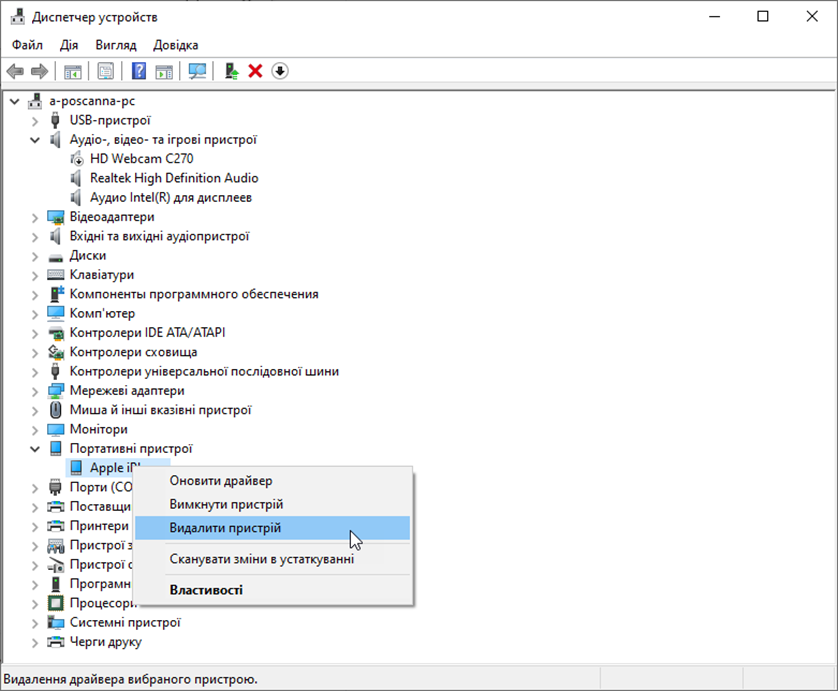This screenshot has width=838, height=691.
Task: Choose Оновити драйвер from context menu
Action: tap(273, 481)
